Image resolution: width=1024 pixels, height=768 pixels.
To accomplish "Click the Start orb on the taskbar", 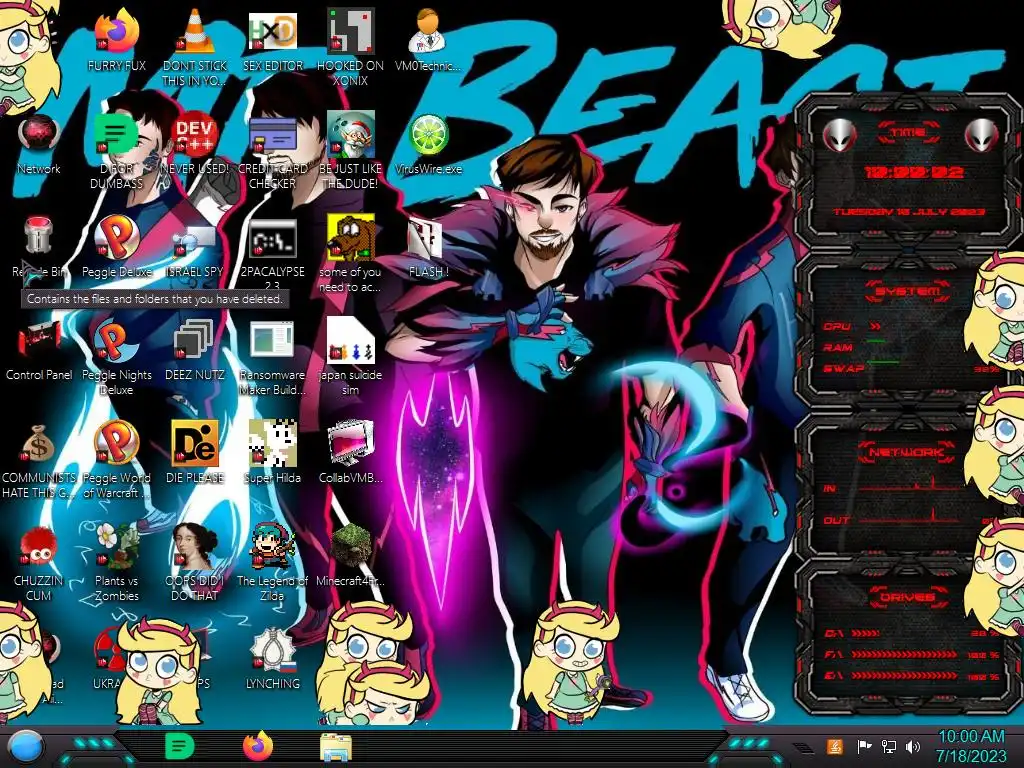I will click(26, 747).
